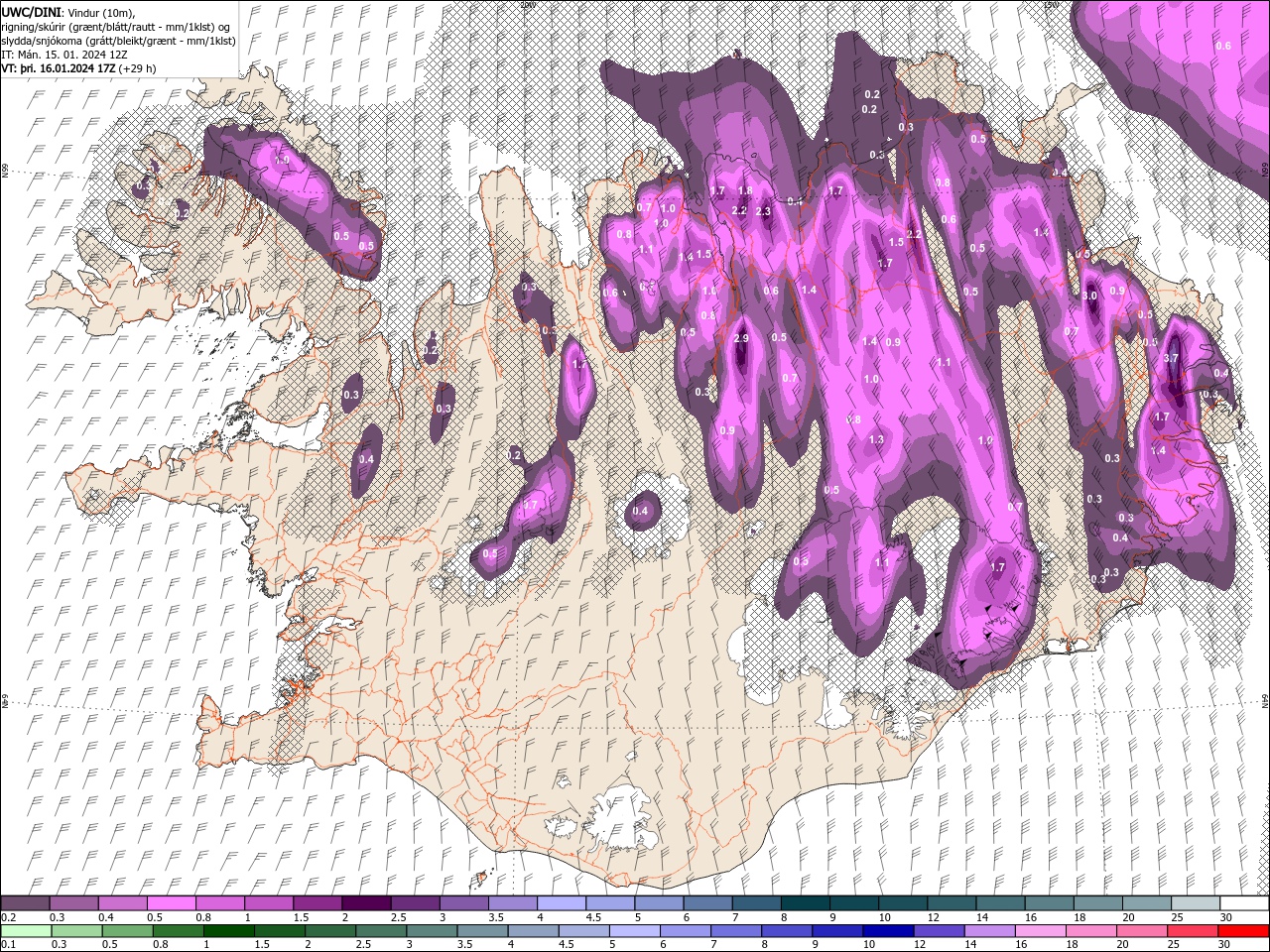Image resolution: width=1270 pixels, height=952 pixels.
Task: Pick the lower legend swatch between 25 and 30
Action: (1191, 931)
